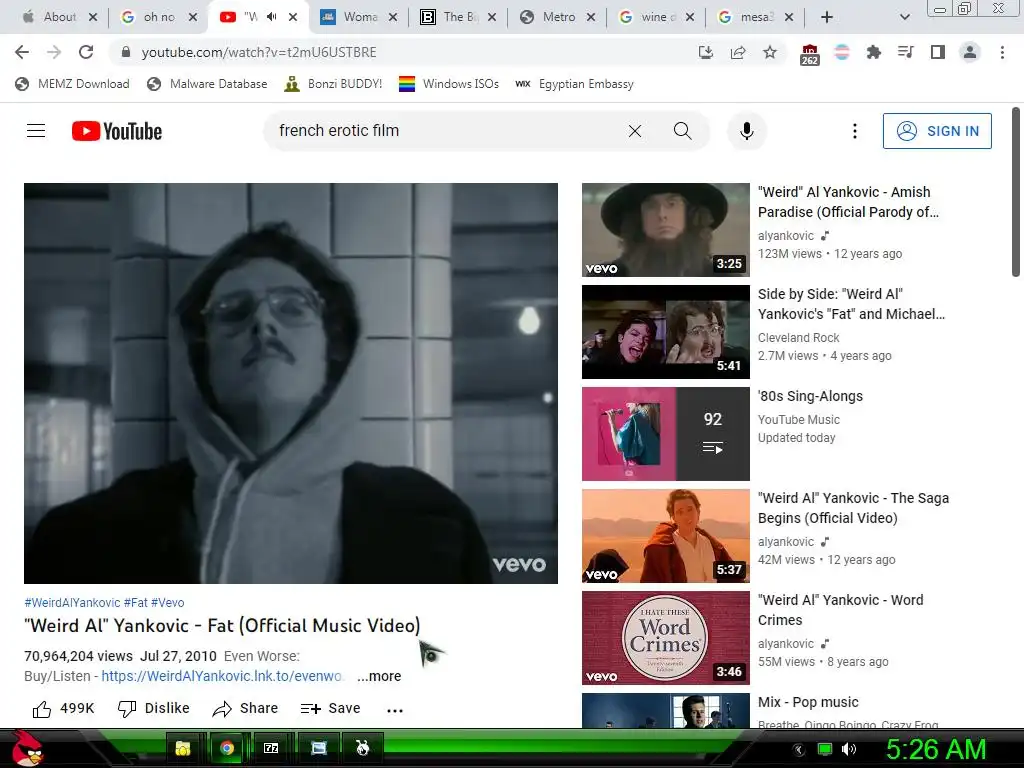This screenshot has width=1024, height=768.
Task: Open the Extensions puzzle piece menu
Action: coord(874,52)
